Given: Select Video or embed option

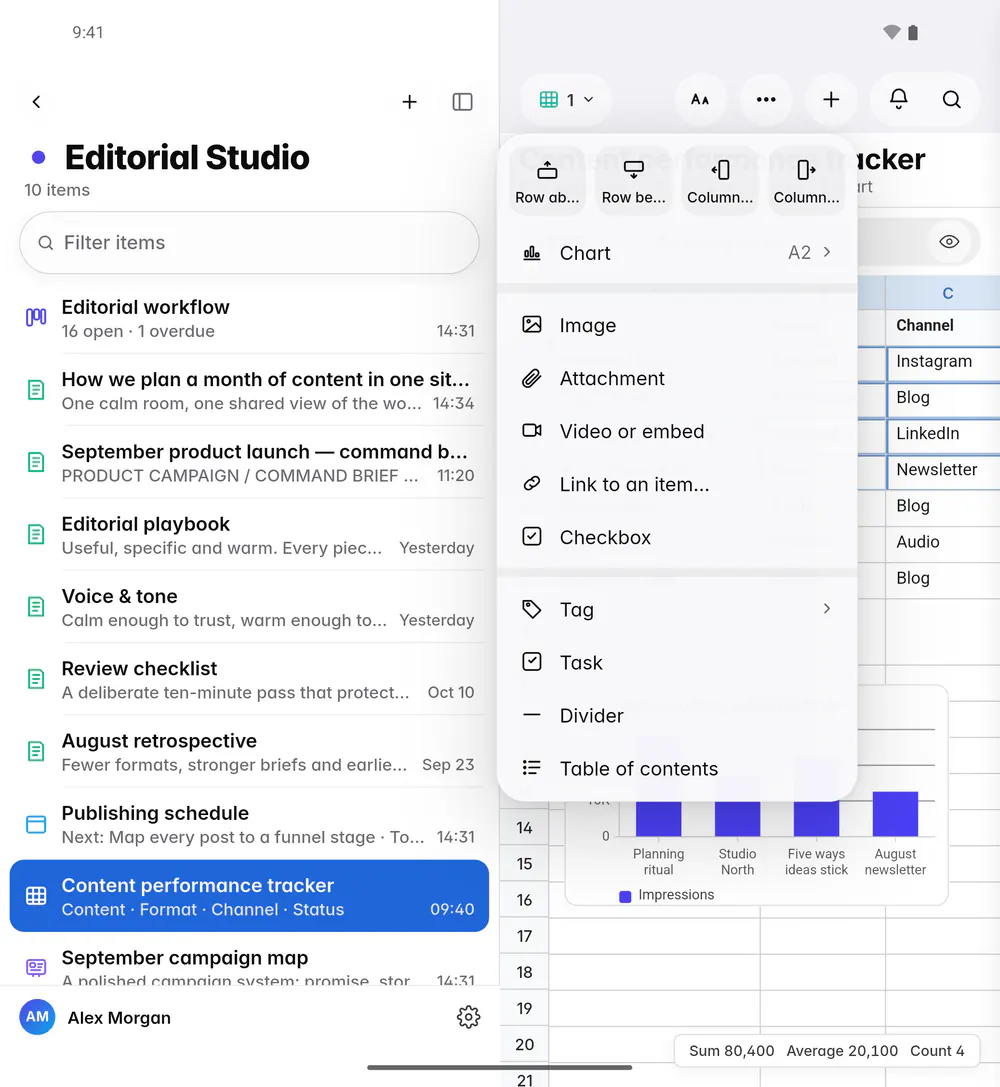Looking at the screenshot, I should [677, 431].
